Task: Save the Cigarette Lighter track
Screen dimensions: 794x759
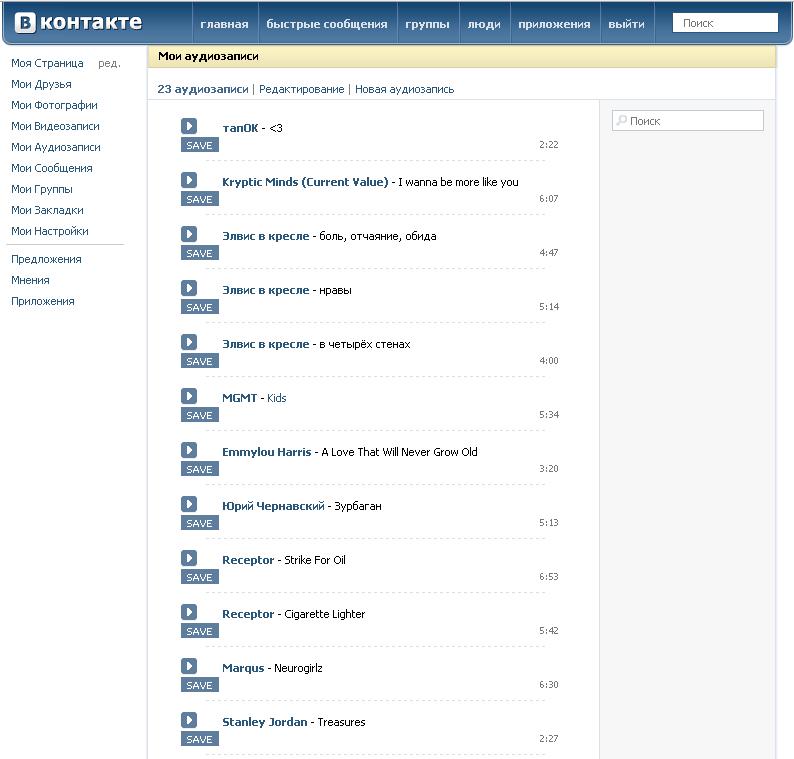Action: point(200,631)
